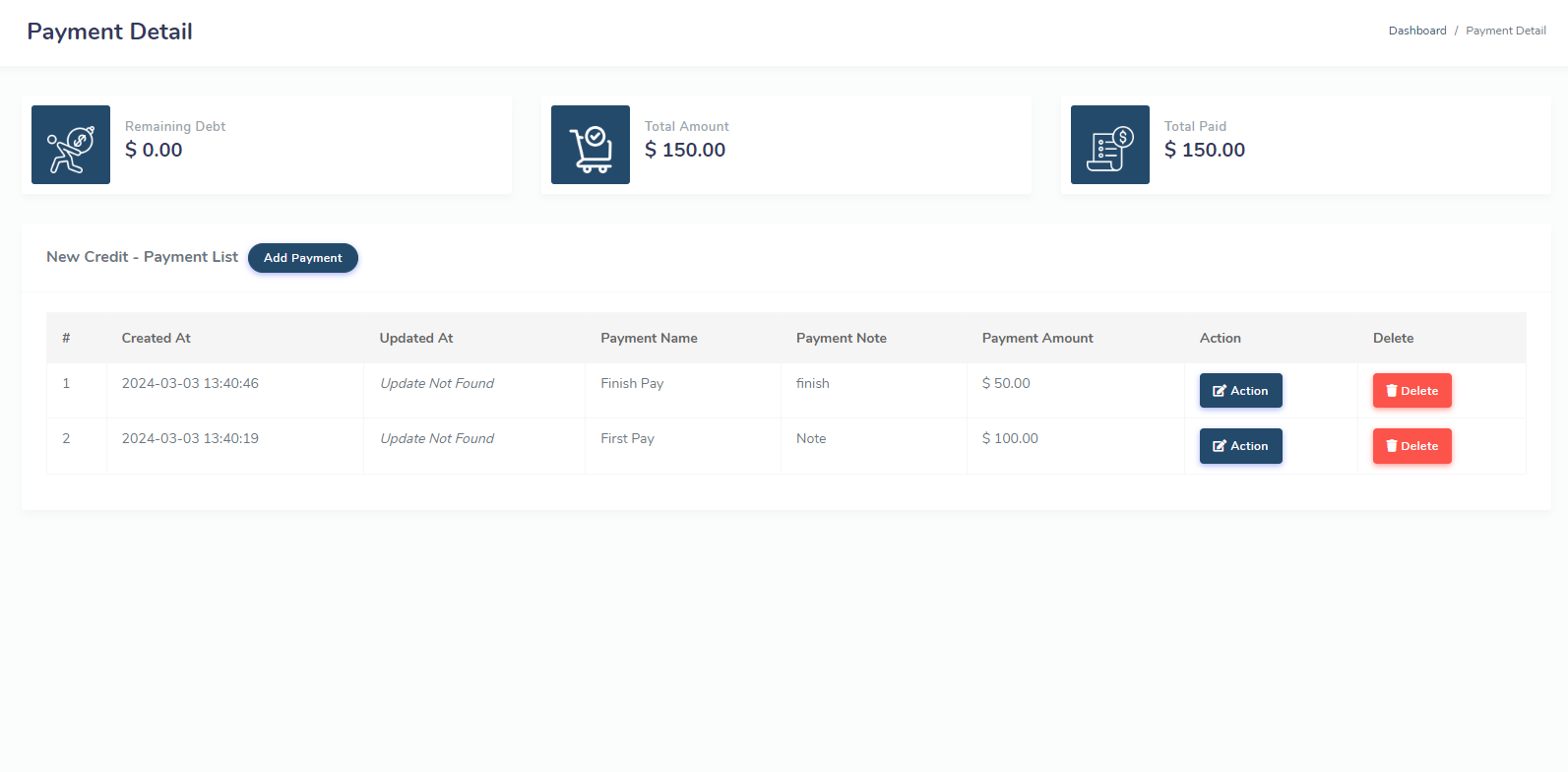Click the Payment Name column header
This screenshot has height=772, width=1568.
click(649, 338)
